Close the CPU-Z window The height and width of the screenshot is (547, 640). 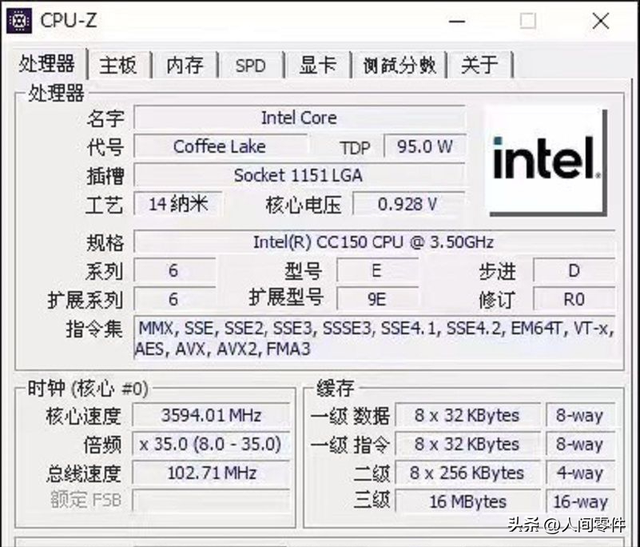pos(601,21)
